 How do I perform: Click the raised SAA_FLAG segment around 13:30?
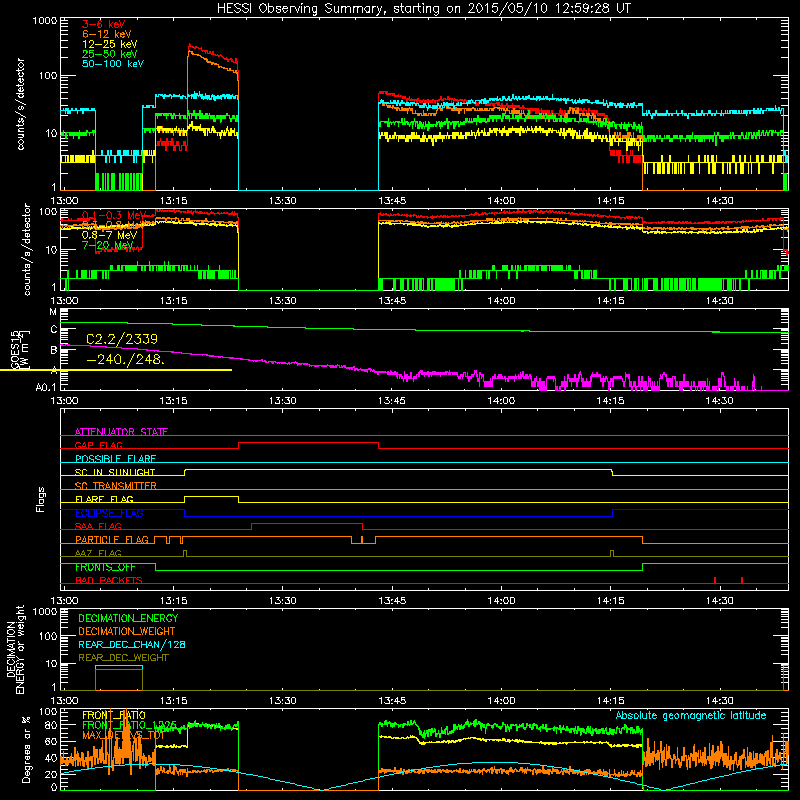click(x=307, y=524)
